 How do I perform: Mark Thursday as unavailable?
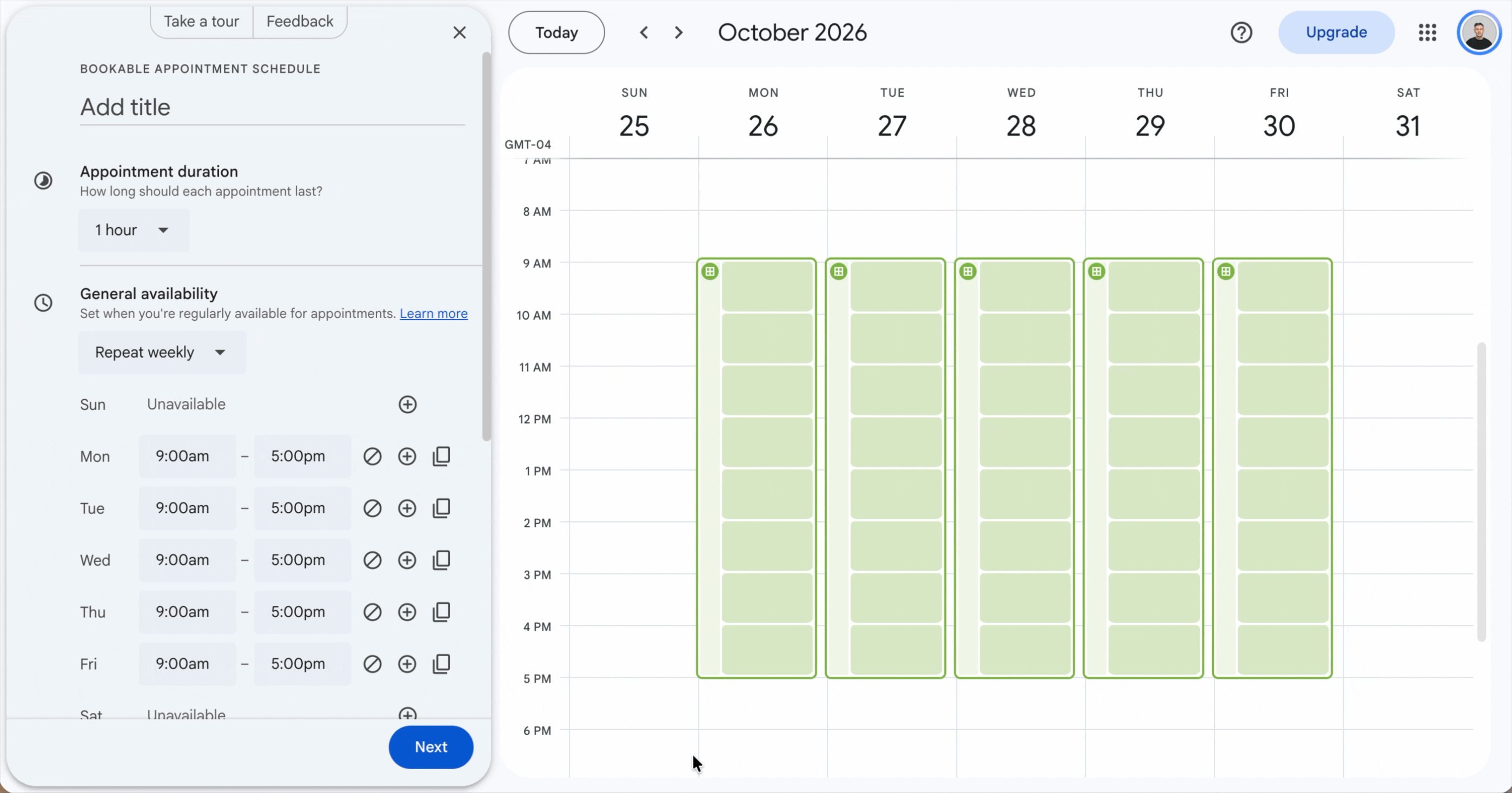coord(372,612)
